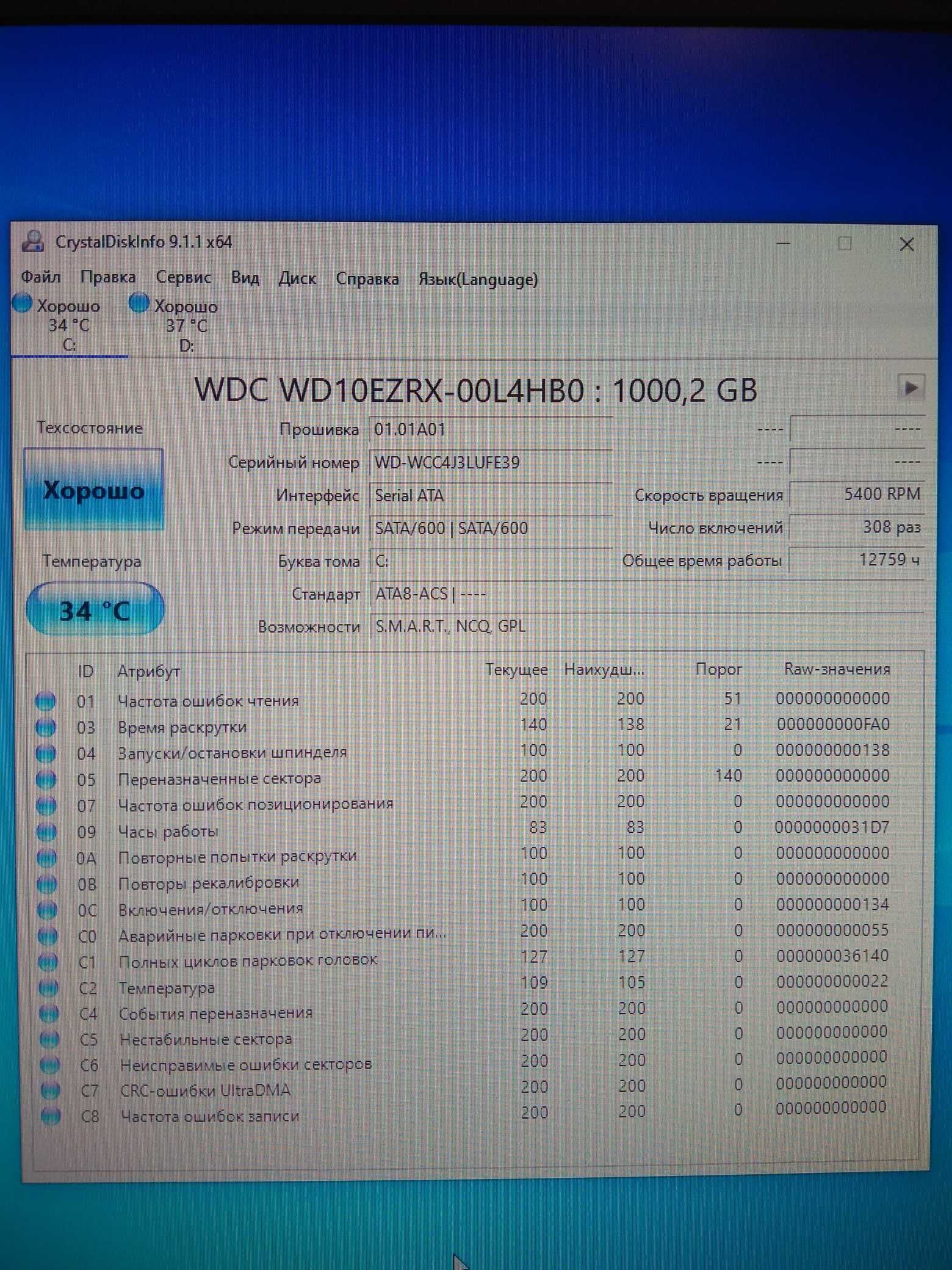Viewport: 952px width, 1270px height.
Task: Click the status circle for attribute C2
Action: 48,987
